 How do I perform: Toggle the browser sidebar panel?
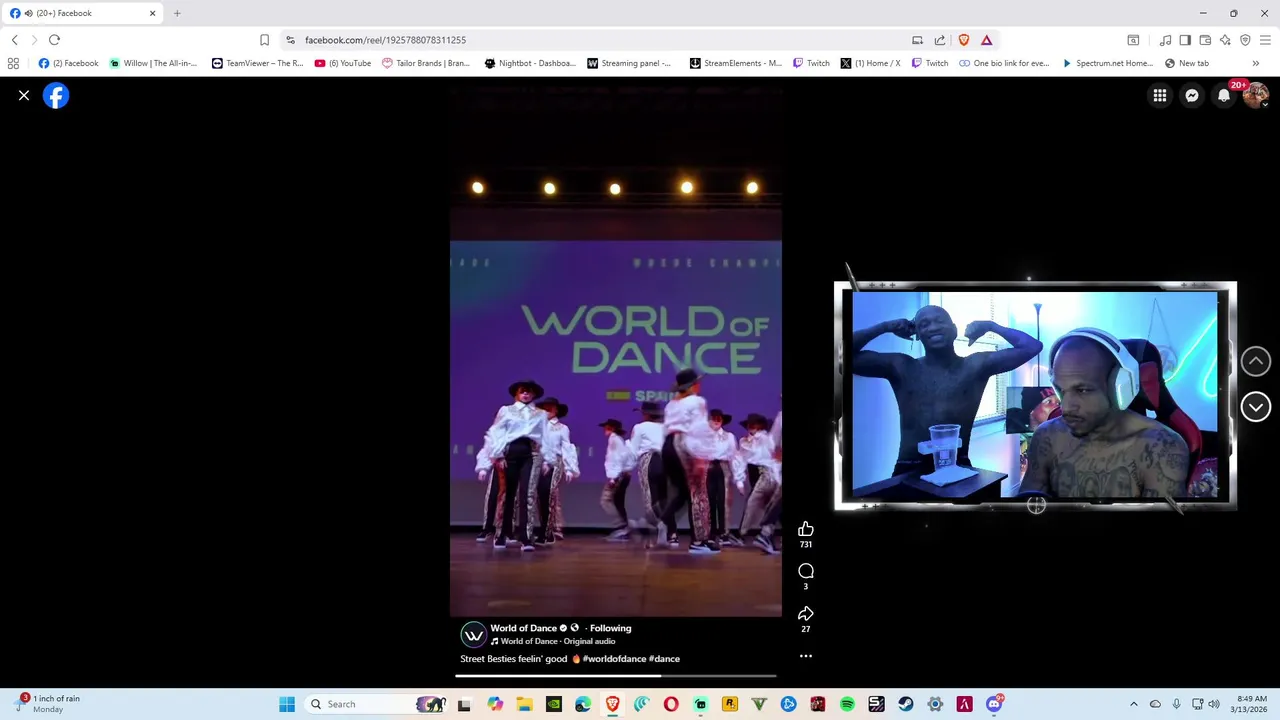click(x=1185, y=40)
